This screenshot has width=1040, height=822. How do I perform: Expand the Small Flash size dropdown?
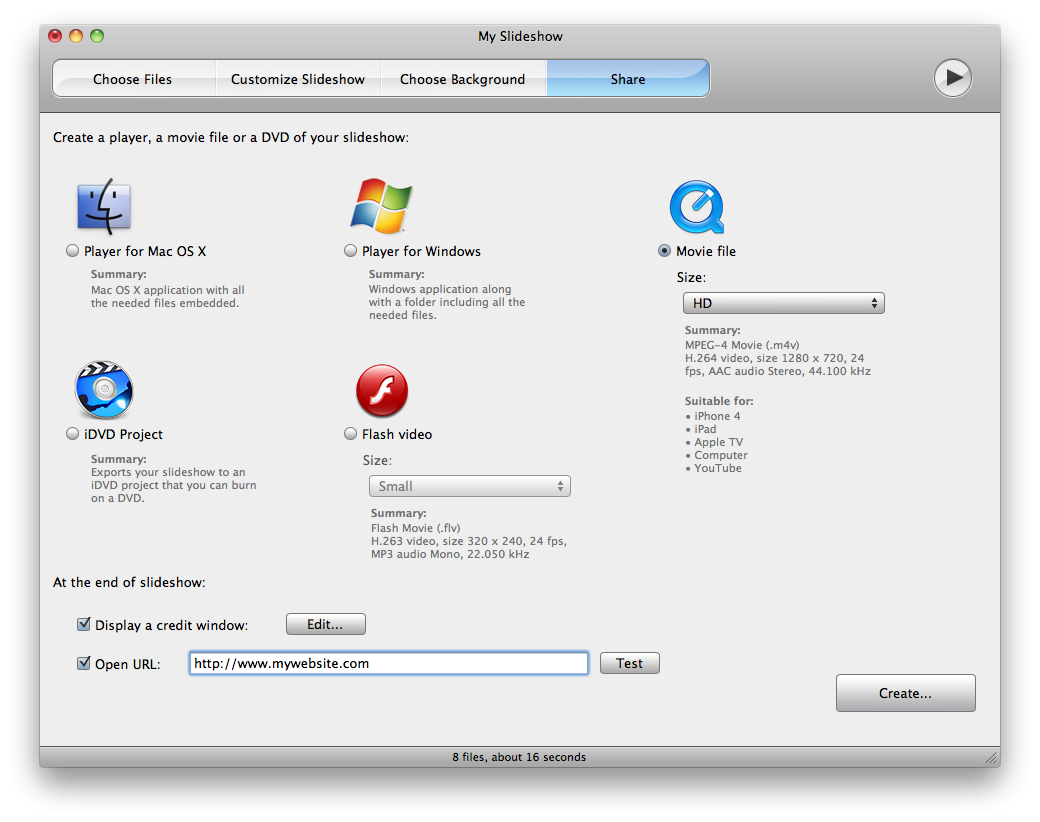[469, 486]
